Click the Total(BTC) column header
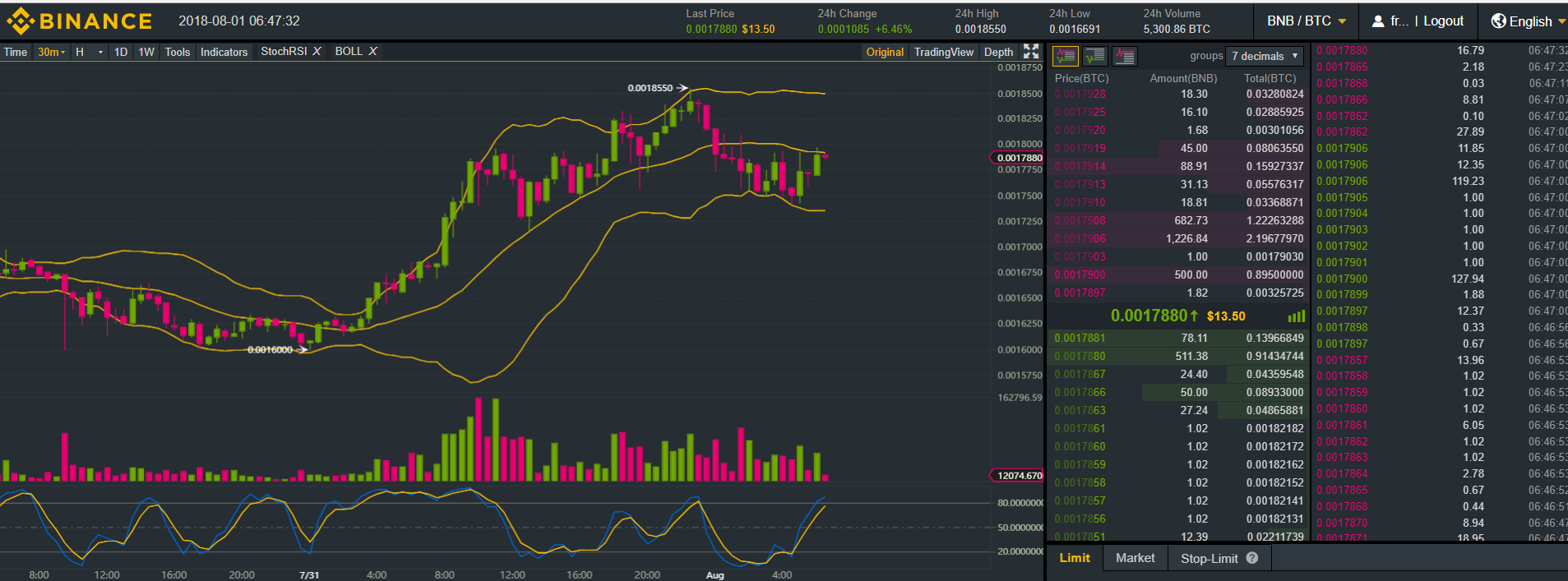This screenshot has width=1568, height=581. [1270, 78]
